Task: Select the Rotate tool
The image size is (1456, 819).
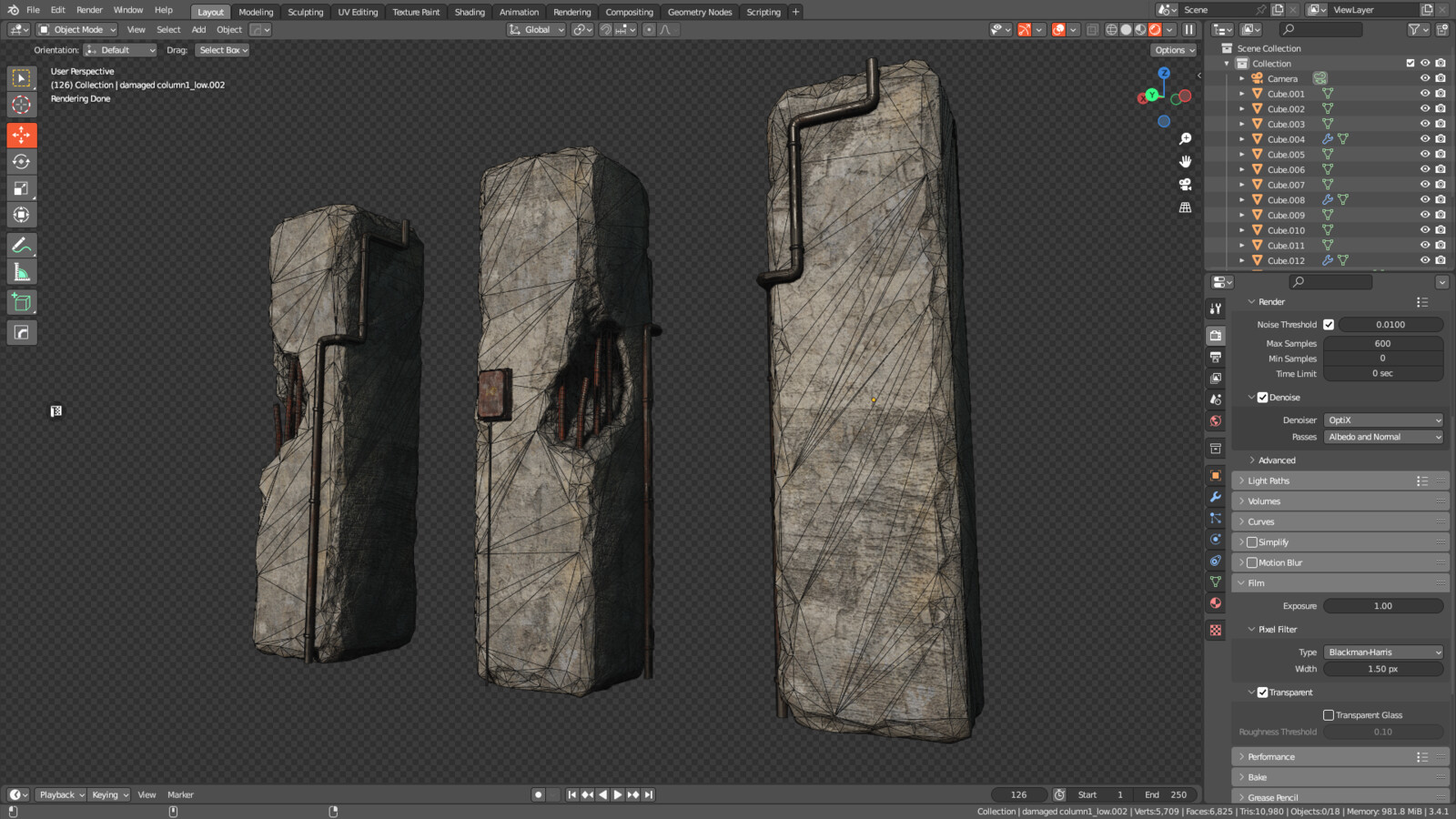Action: pos(21,161)
